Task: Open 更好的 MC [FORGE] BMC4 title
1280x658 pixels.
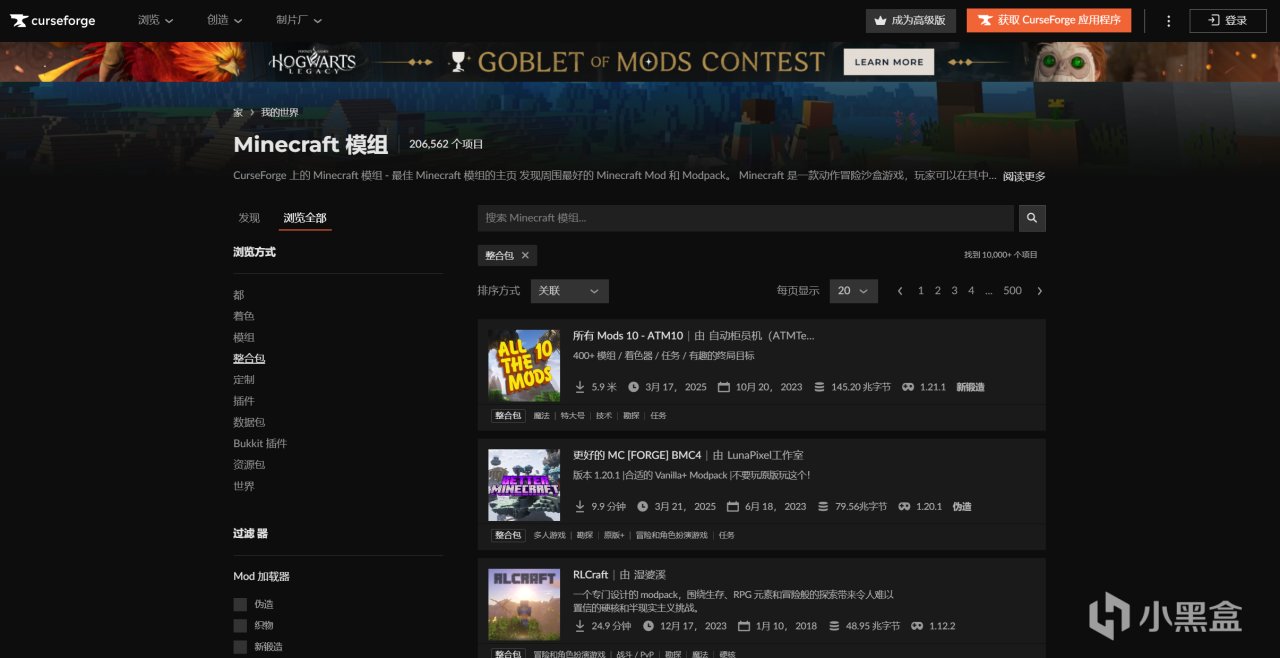Action: [637, 456]
